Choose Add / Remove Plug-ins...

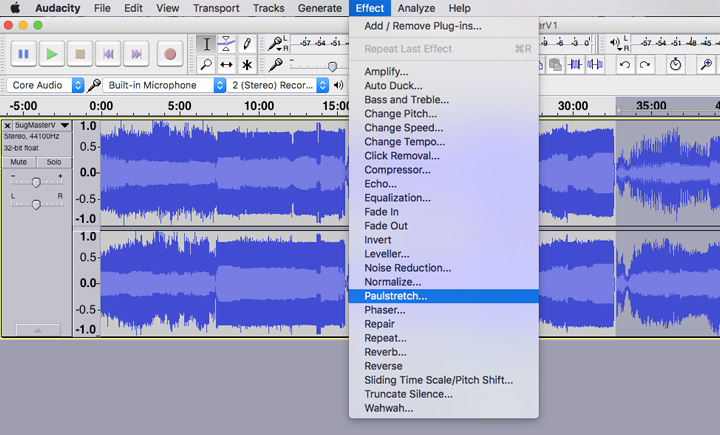pyautogui.click(x=444, y=26)
